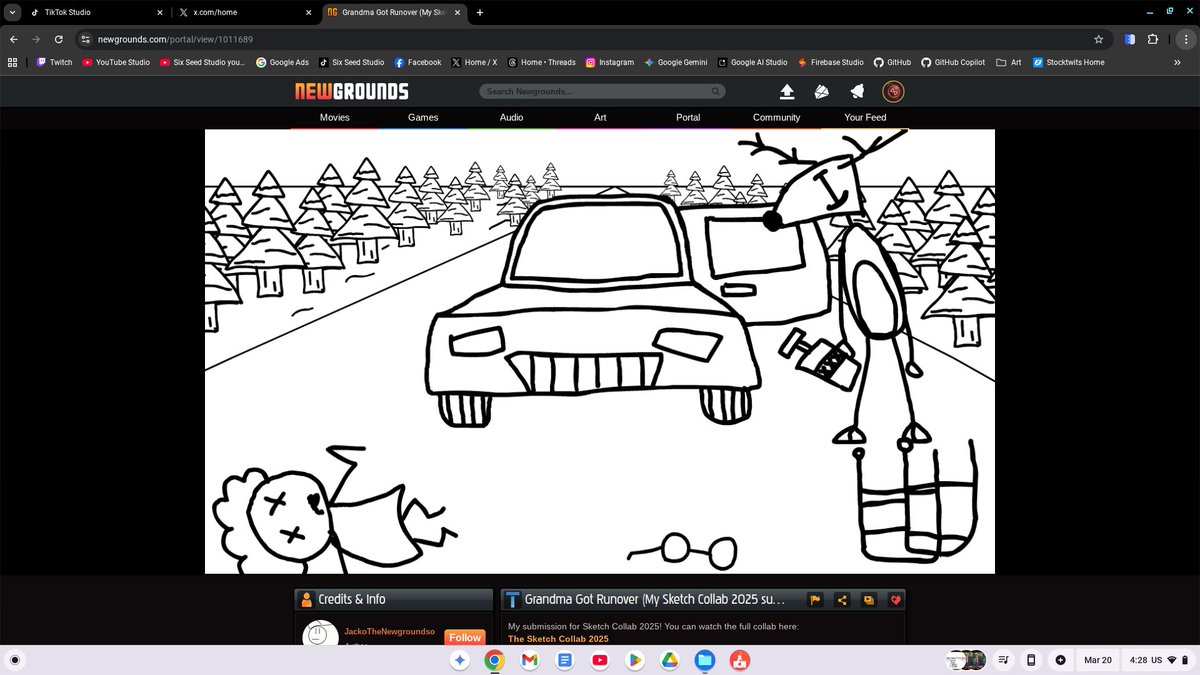Go forward in browser history
1200x675 pixels.
(x=36, y=39)
